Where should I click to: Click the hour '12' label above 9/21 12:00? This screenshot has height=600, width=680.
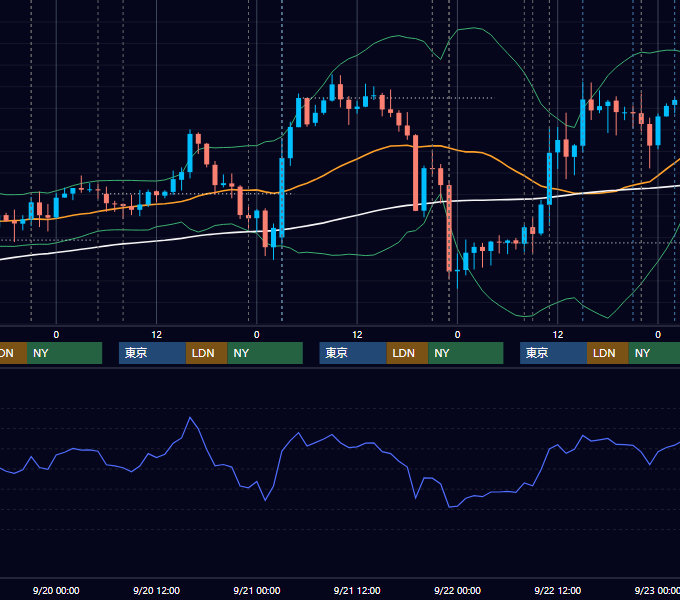pos(357,335)
